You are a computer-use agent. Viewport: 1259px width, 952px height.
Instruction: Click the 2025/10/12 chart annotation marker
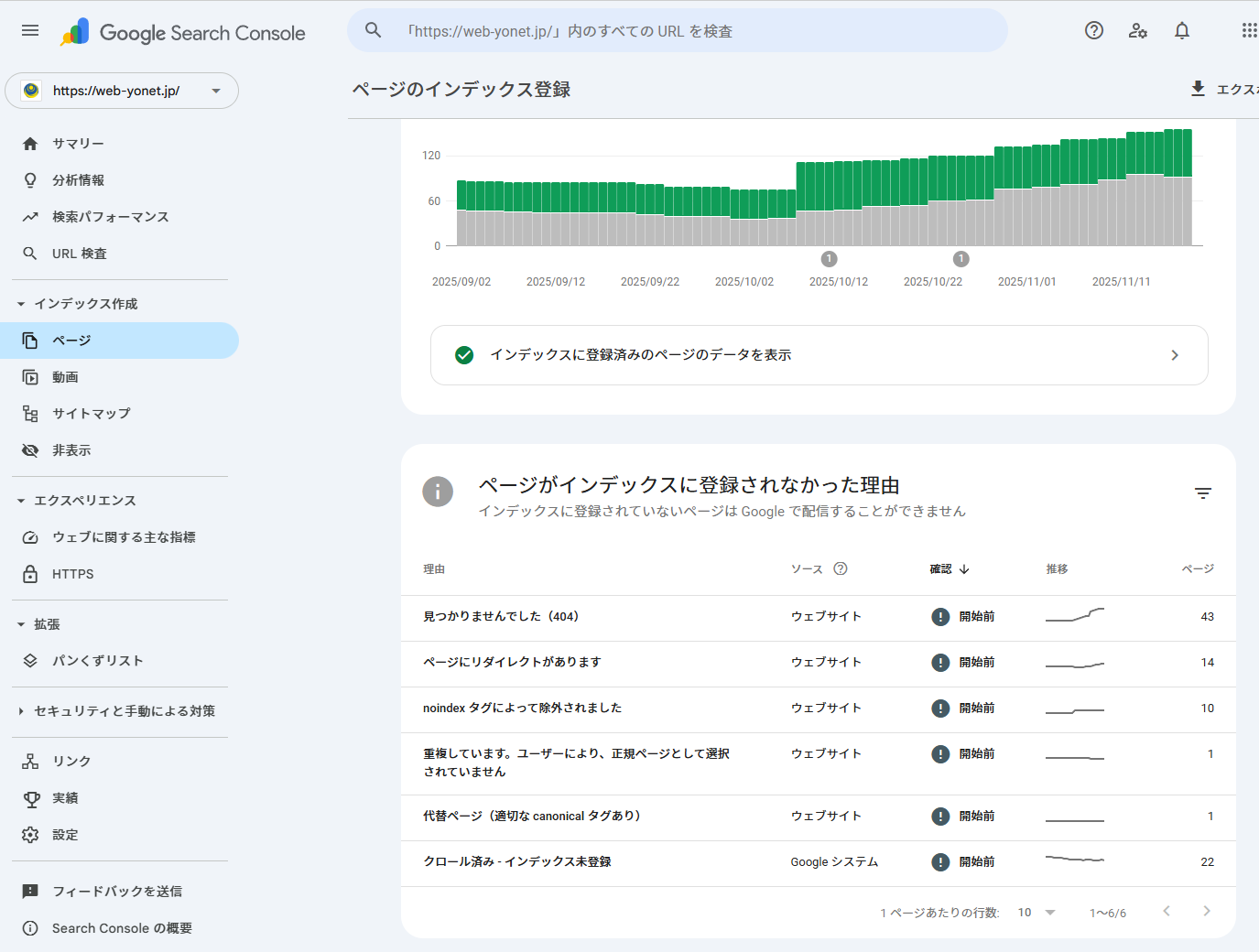[829, 259]
